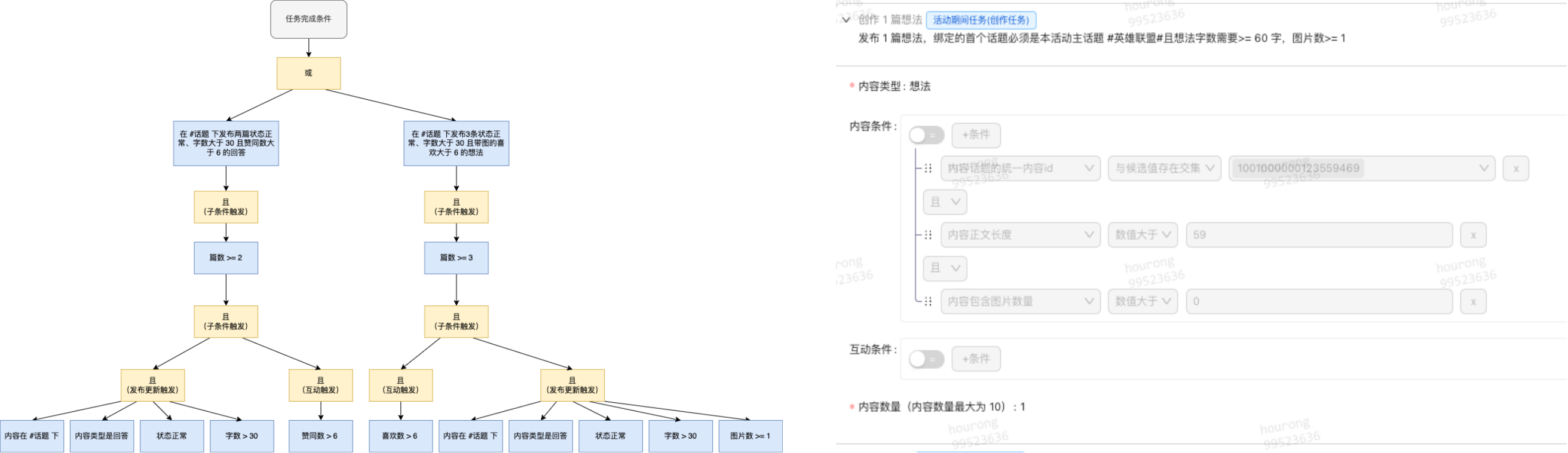Screen dimensions: 1568x453
Task: Open 且 dropdown below the 内容话题 row
Action: tap(945, 202)
